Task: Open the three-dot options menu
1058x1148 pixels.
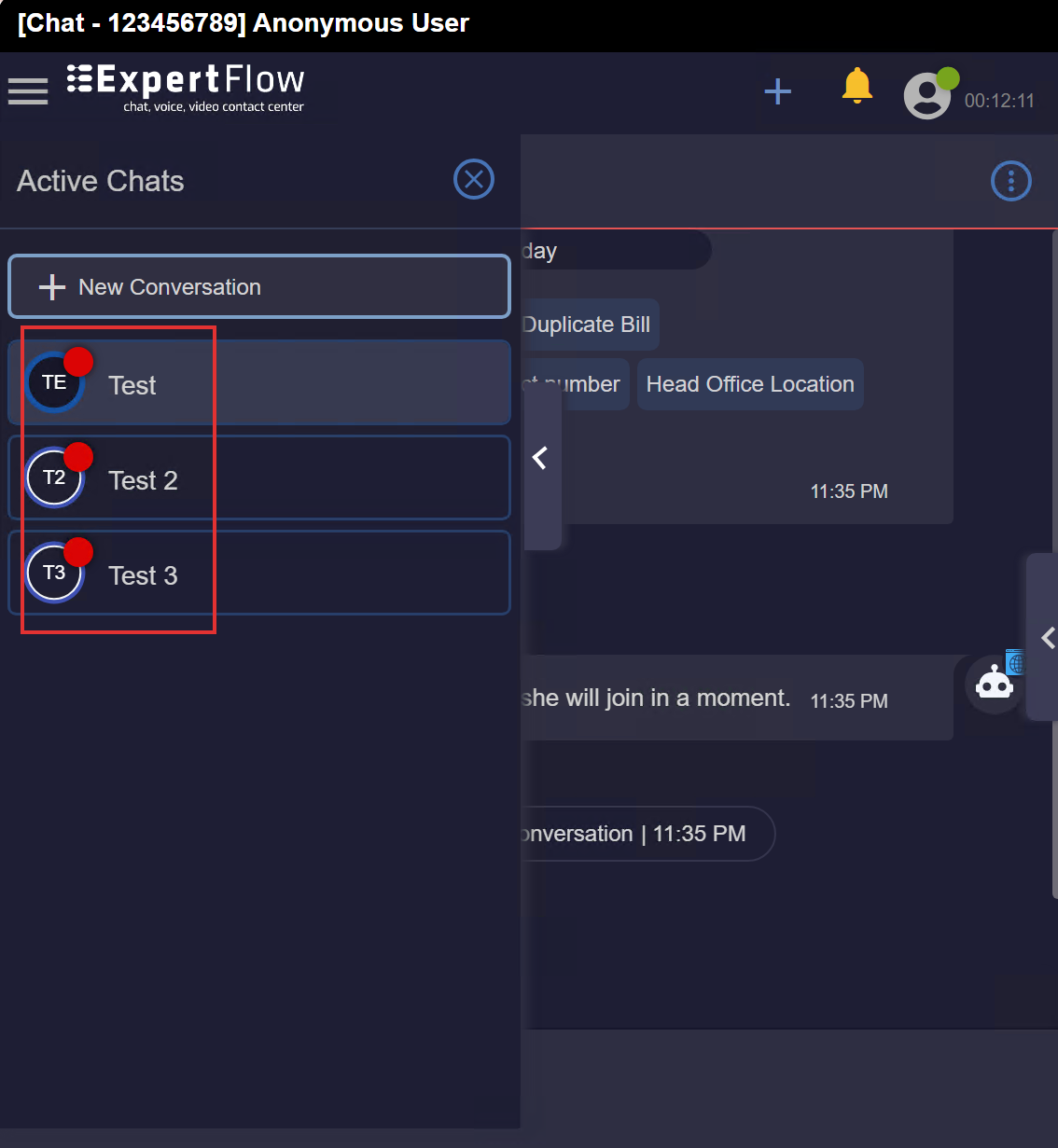Action: 1010,181
